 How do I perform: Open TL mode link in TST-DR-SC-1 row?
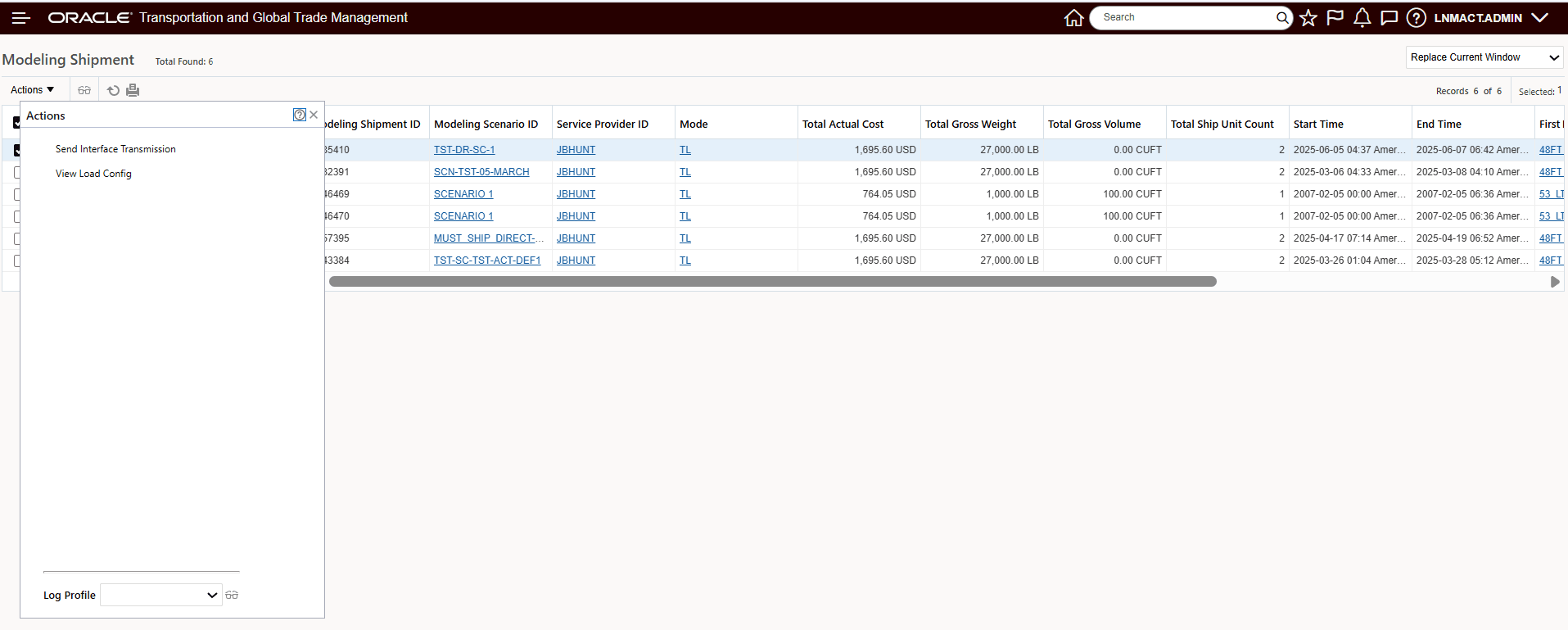(x=685, y=150)
